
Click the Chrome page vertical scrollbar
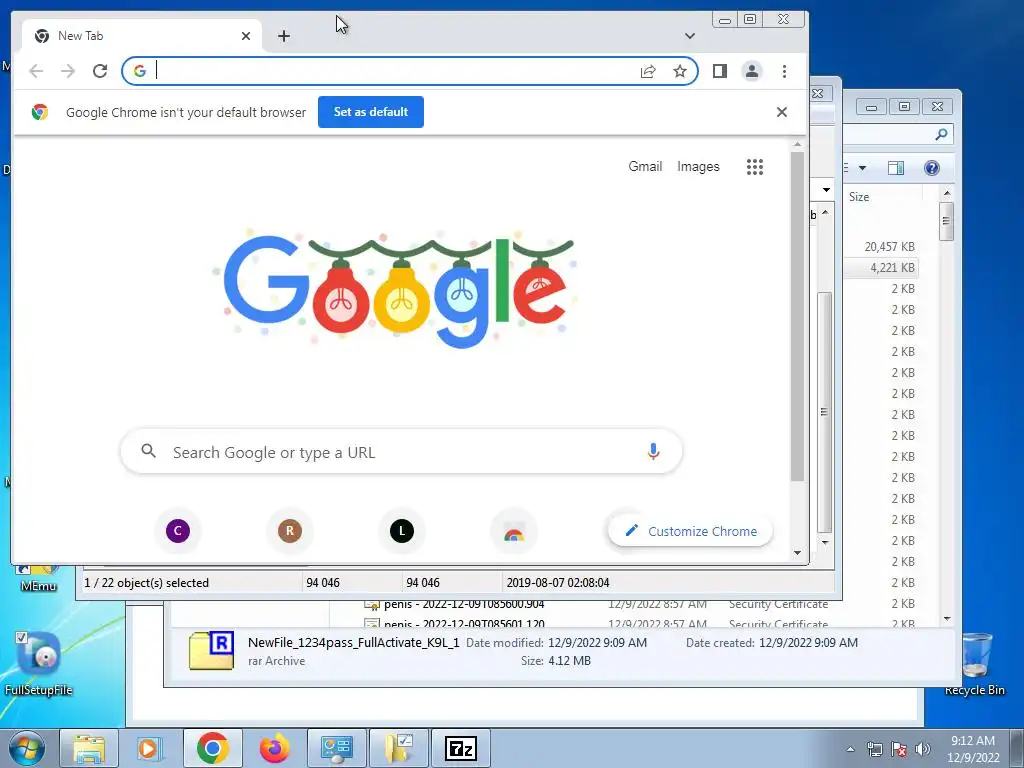797,317
